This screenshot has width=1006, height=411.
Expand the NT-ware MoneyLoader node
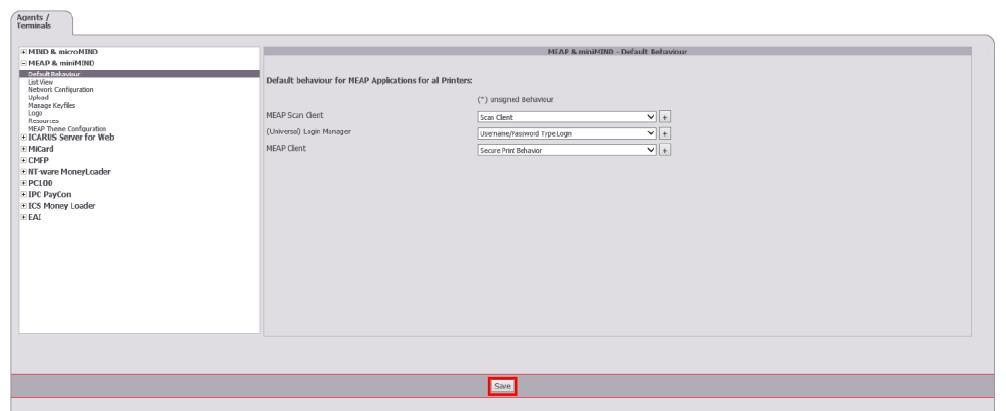point(24,172)
